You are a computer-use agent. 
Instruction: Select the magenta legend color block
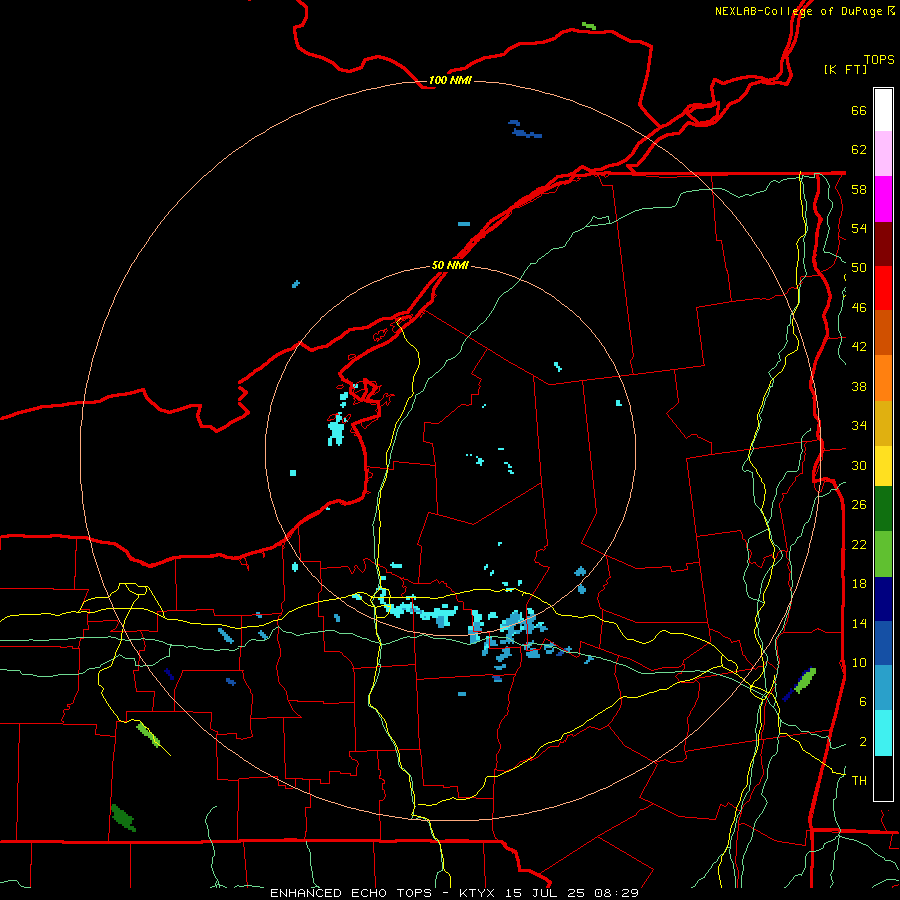coord(883,199)
